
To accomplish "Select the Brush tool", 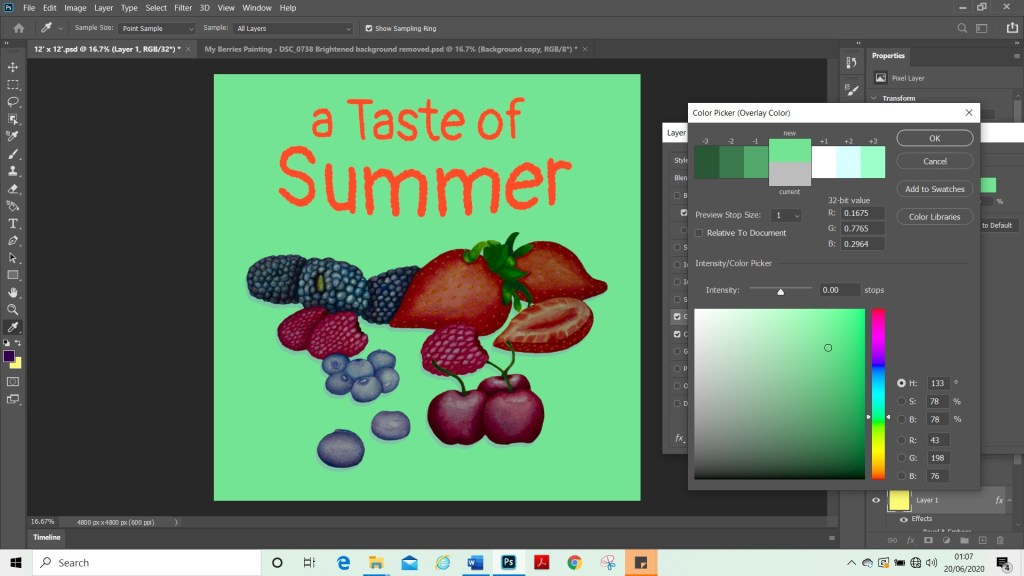I will 12,154.
